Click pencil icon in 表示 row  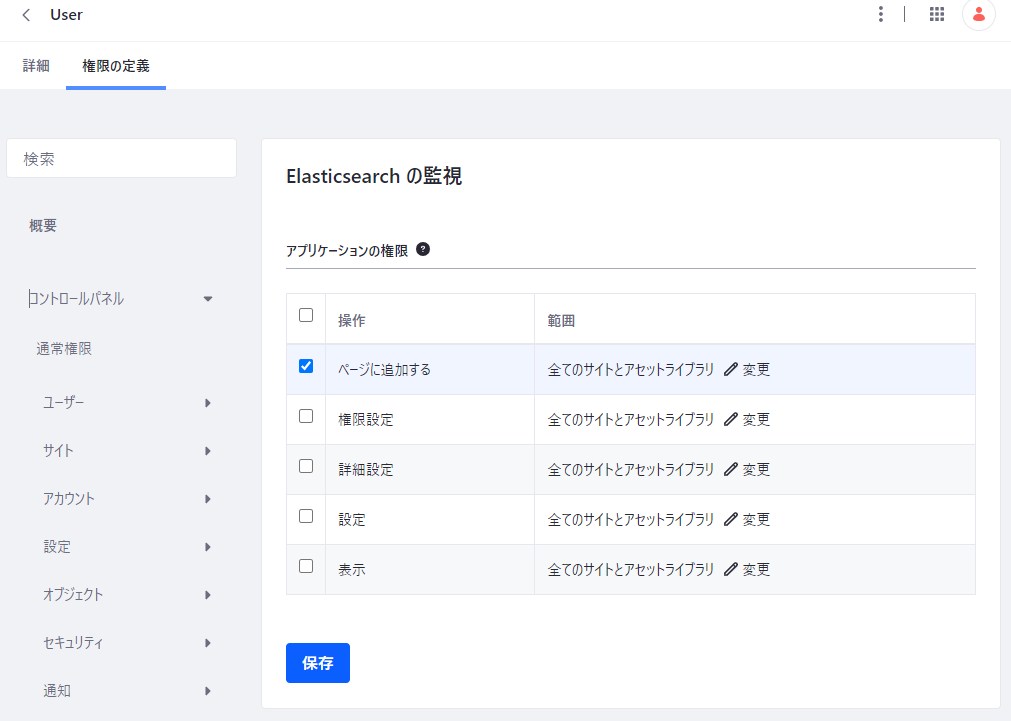click(731, 569)
